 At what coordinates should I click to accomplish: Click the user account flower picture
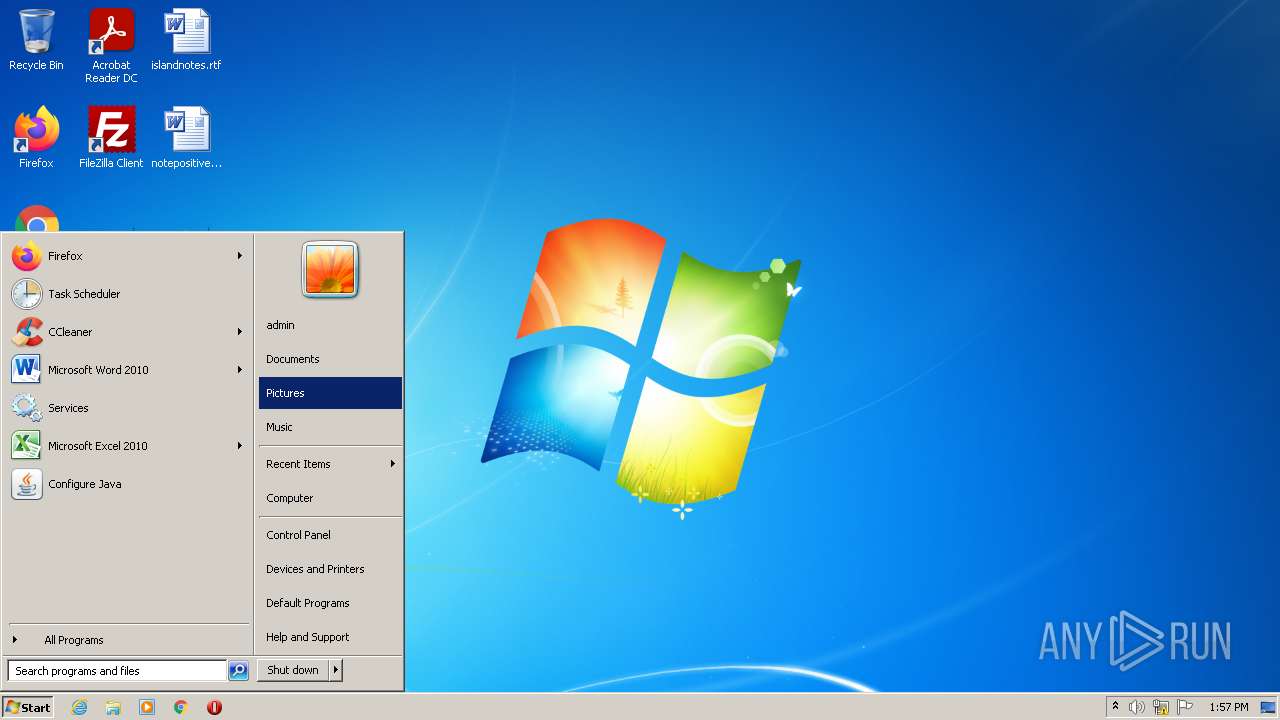330,270
